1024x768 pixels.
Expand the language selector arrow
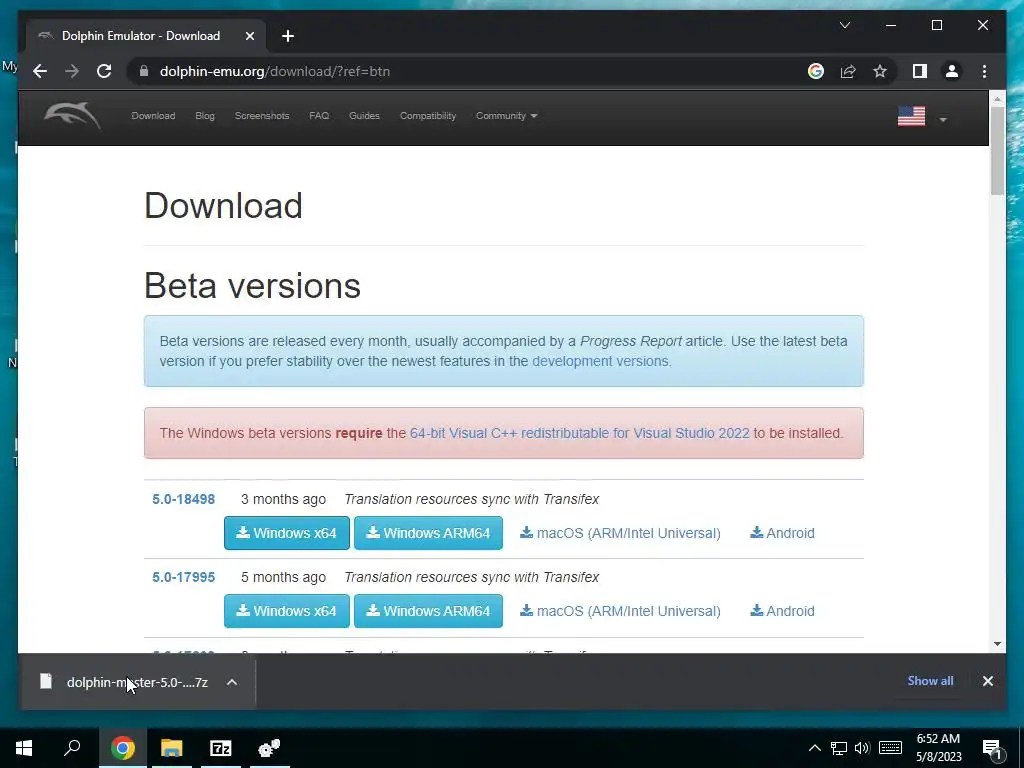(942, 120)
